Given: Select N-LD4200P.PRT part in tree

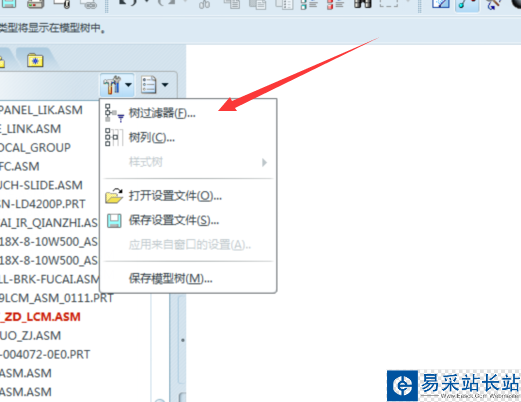Looking at the screenshot, I should tap(43, 204).
